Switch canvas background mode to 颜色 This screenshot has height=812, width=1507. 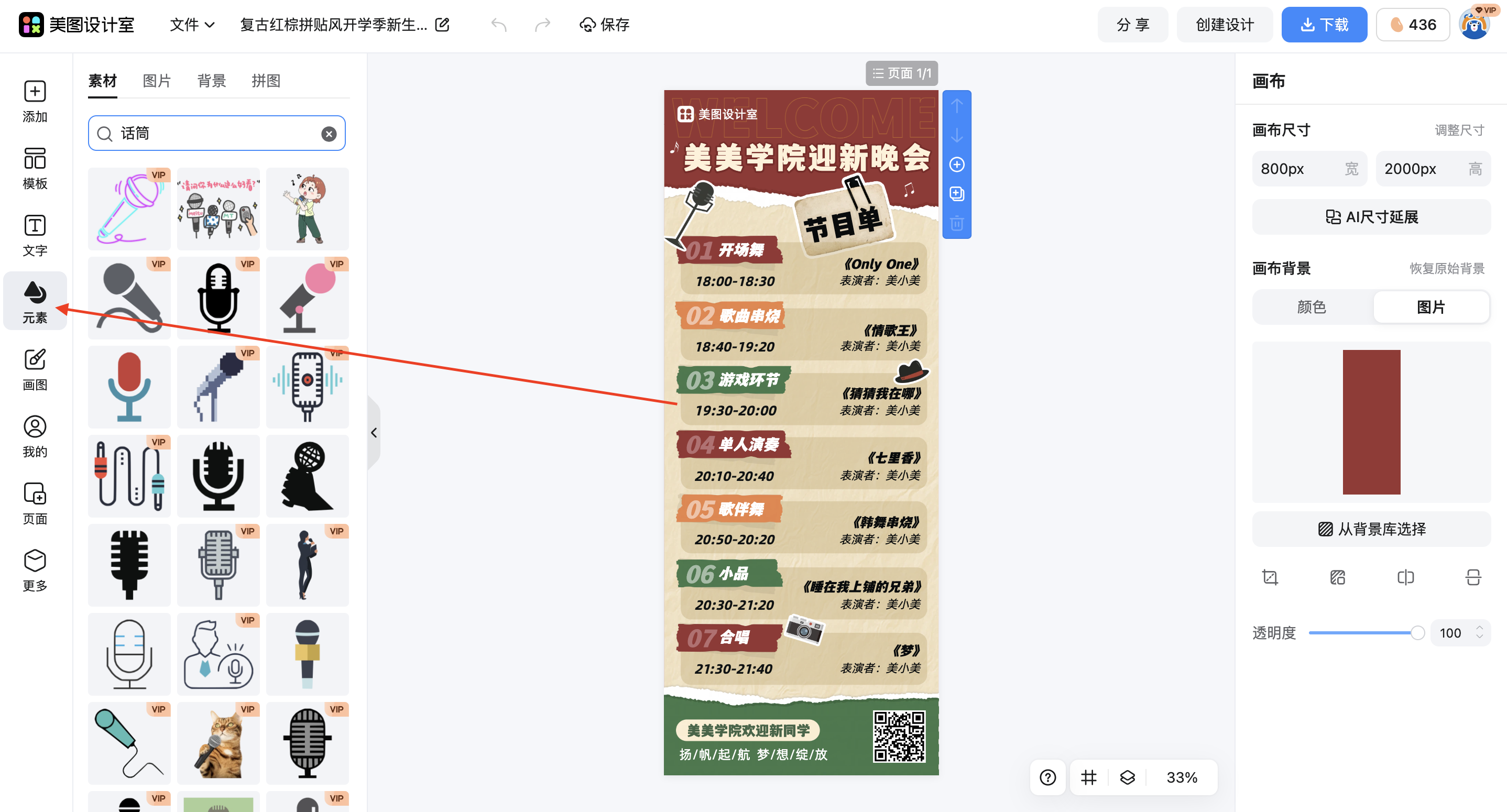click(1311, 306)
